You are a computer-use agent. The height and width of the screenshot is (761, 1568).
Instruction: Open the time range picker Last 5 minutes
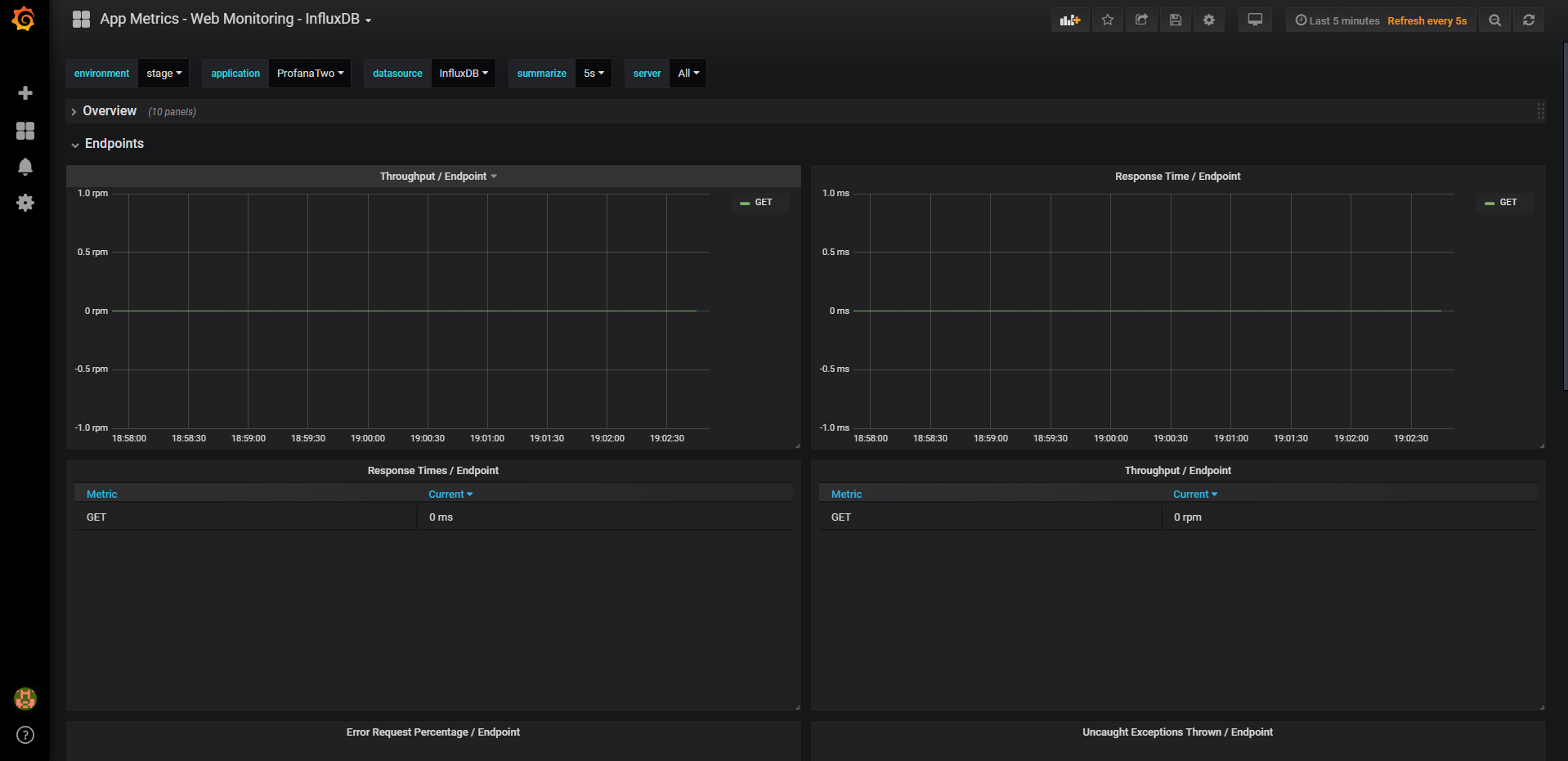(x=1337, y=21)
